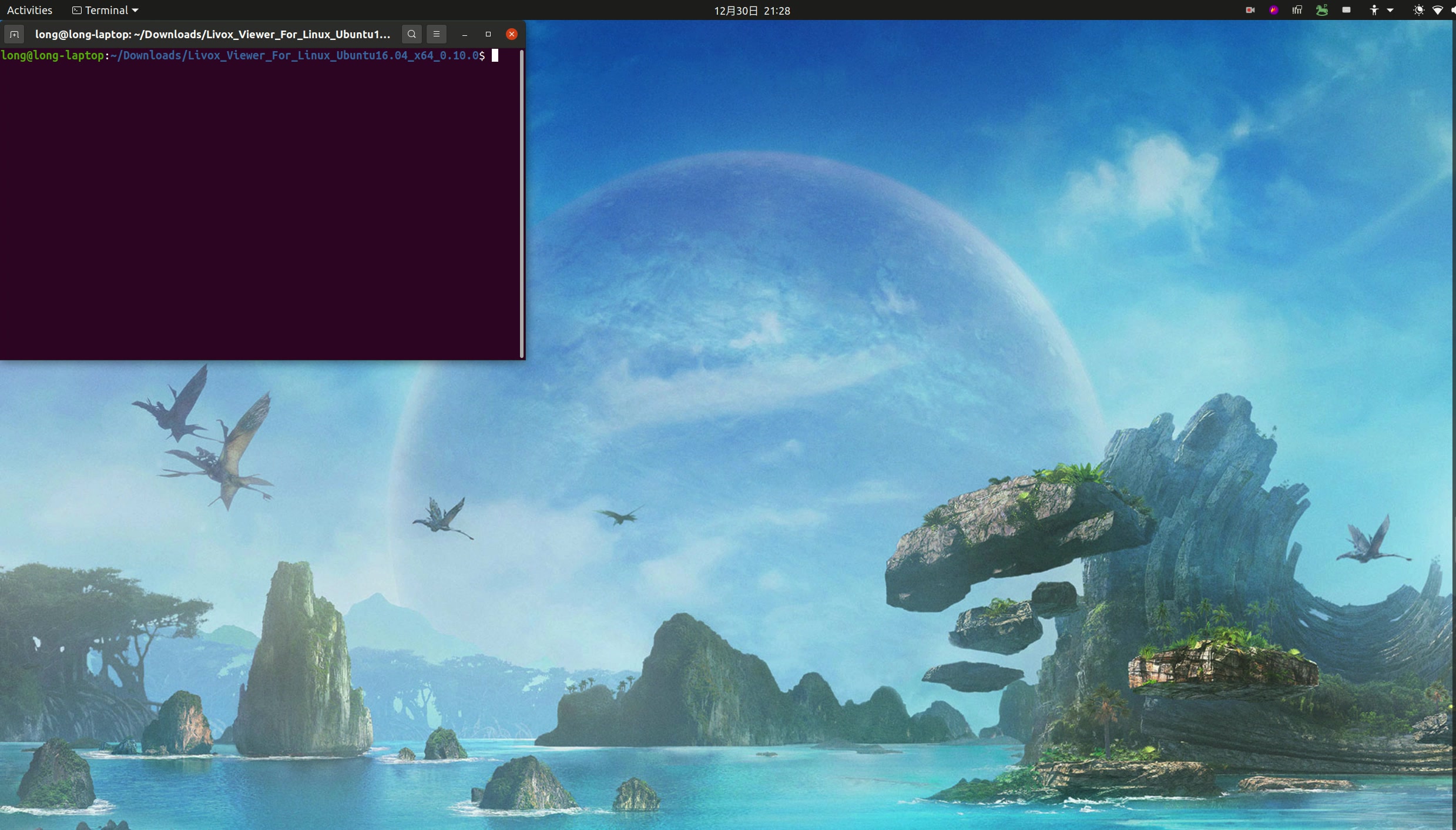Click the Wi-Fi status icon
Image resolution: width=1456 pixels, height=830 pixels.
pos(1437,10)
